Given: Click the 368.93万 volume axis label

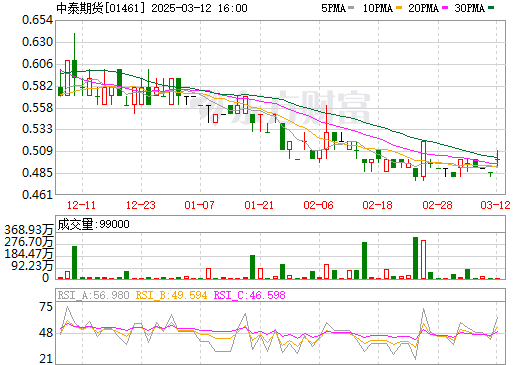Looking at the screenshot, I should tap(29, 230).
